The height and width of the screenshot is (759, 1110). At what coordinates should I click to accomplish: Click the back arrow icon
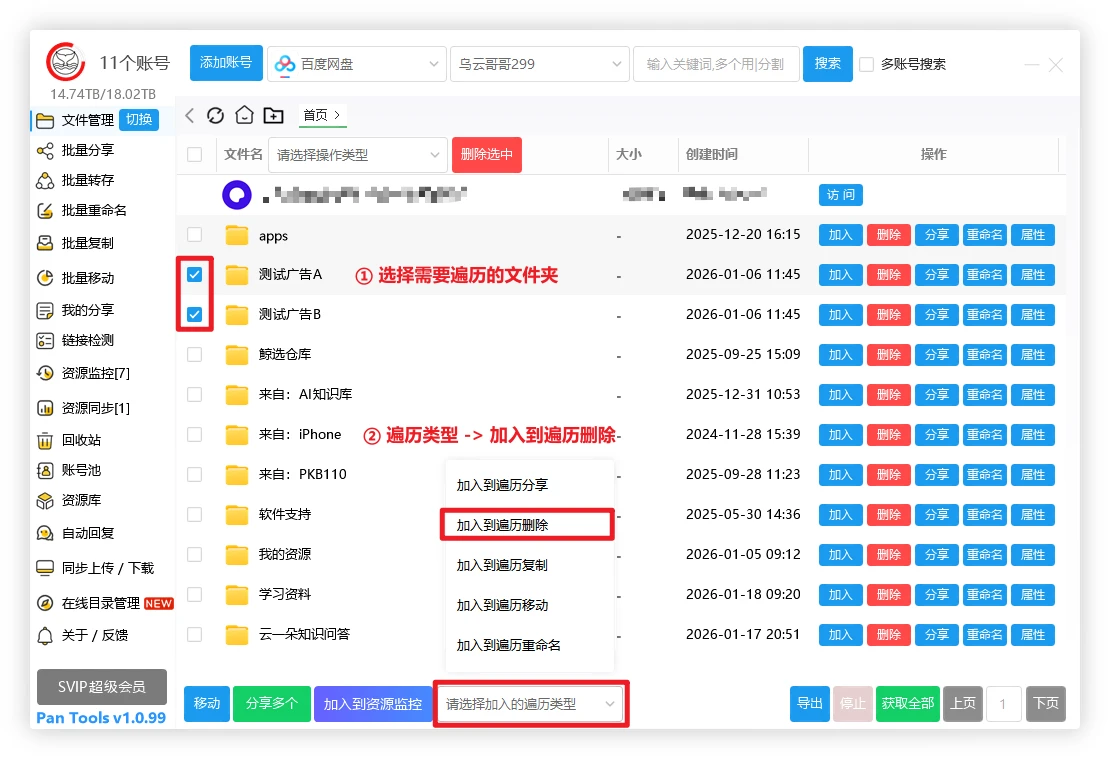pos(190,115)
